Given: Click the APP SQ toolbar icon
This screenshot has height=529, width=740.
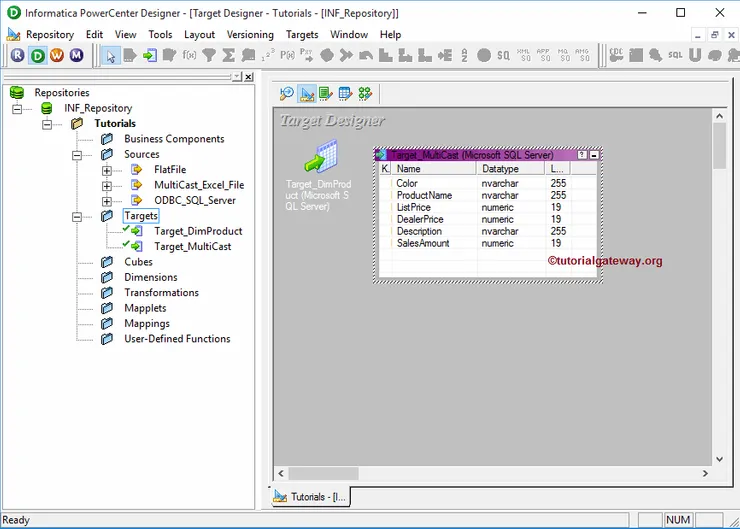Looking at the screenshot, I should click(x=543, y=55).
